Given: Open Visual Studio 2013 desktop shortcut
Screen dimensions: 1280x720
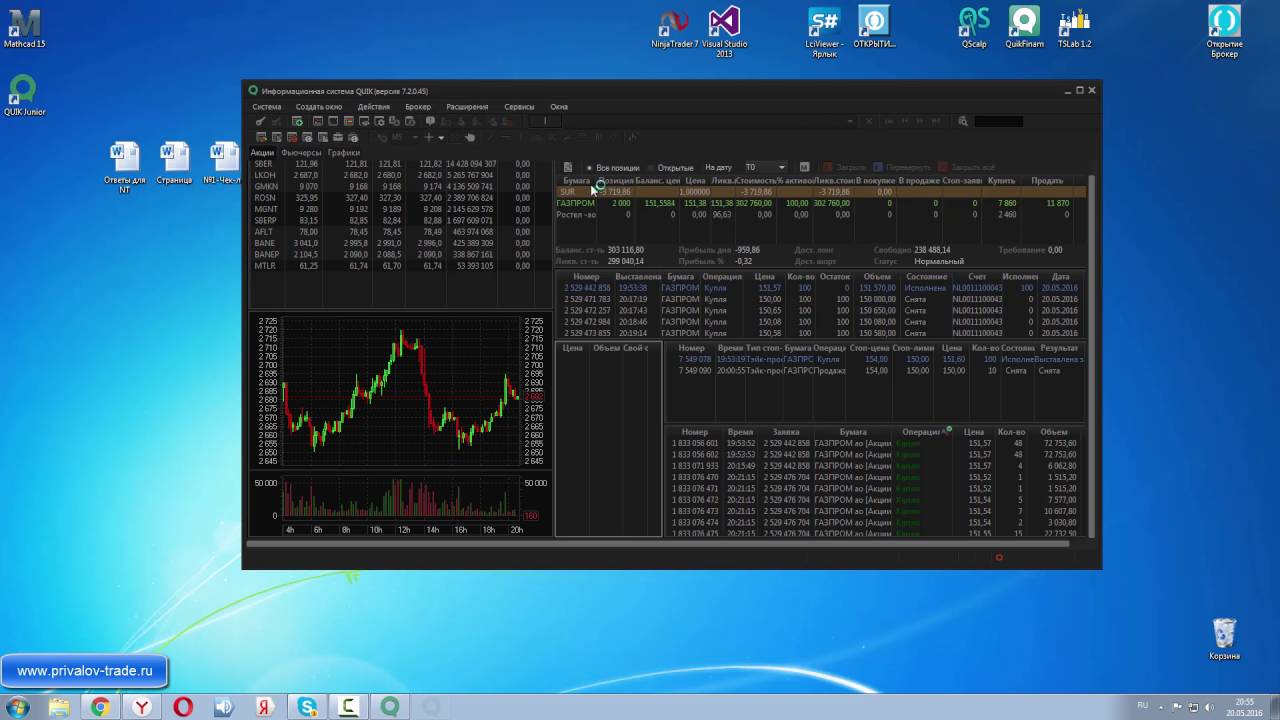Looking at the screenshot, I should (x=724, y=32).
